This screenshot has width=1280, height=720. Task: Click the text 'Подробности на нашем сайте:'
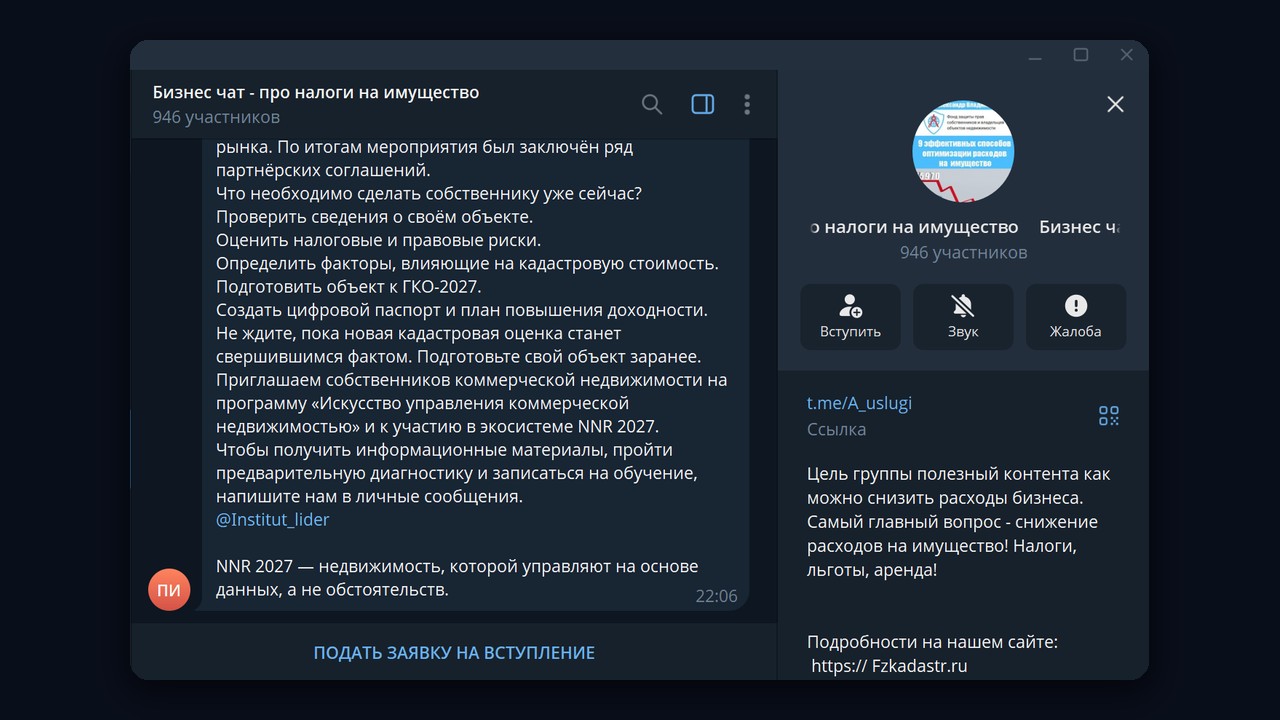(x=932, y=642)
